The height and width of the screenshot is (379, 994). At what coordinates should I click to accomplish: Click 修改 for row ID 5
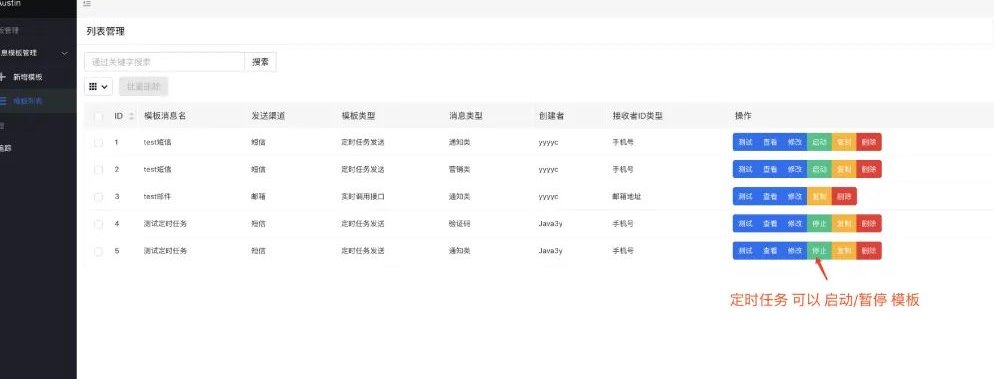(795, 251)
